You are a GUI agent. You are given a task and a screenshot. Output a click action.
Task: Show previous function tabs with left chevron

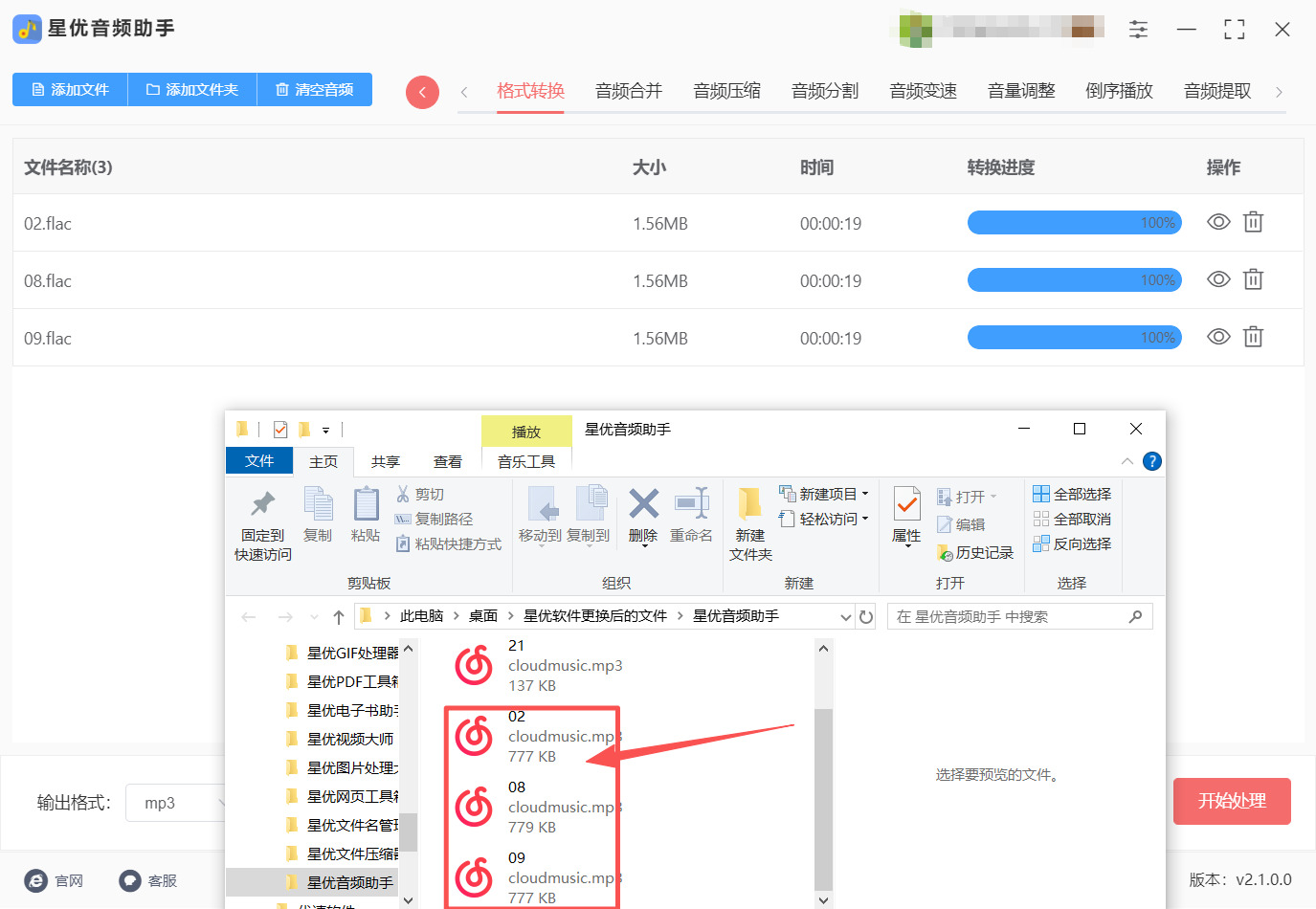click(x=464, y=92)
